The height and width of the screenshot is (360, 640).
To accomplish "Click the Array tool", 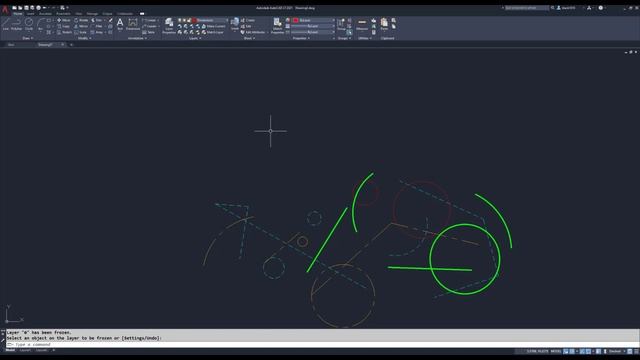I will tap(97, 32).
